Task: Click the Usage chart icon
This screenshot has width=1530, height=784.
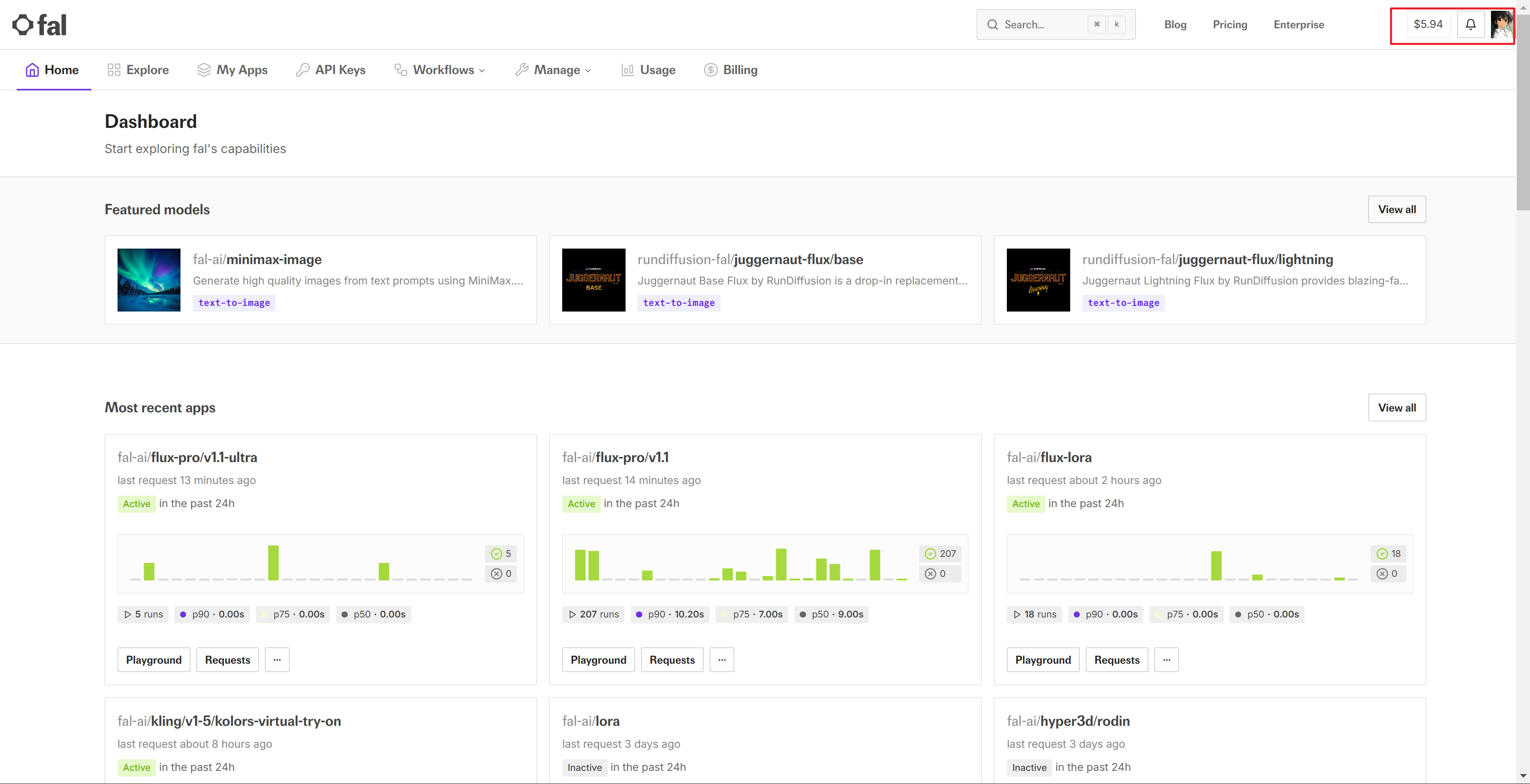Action: click(627, 70)
